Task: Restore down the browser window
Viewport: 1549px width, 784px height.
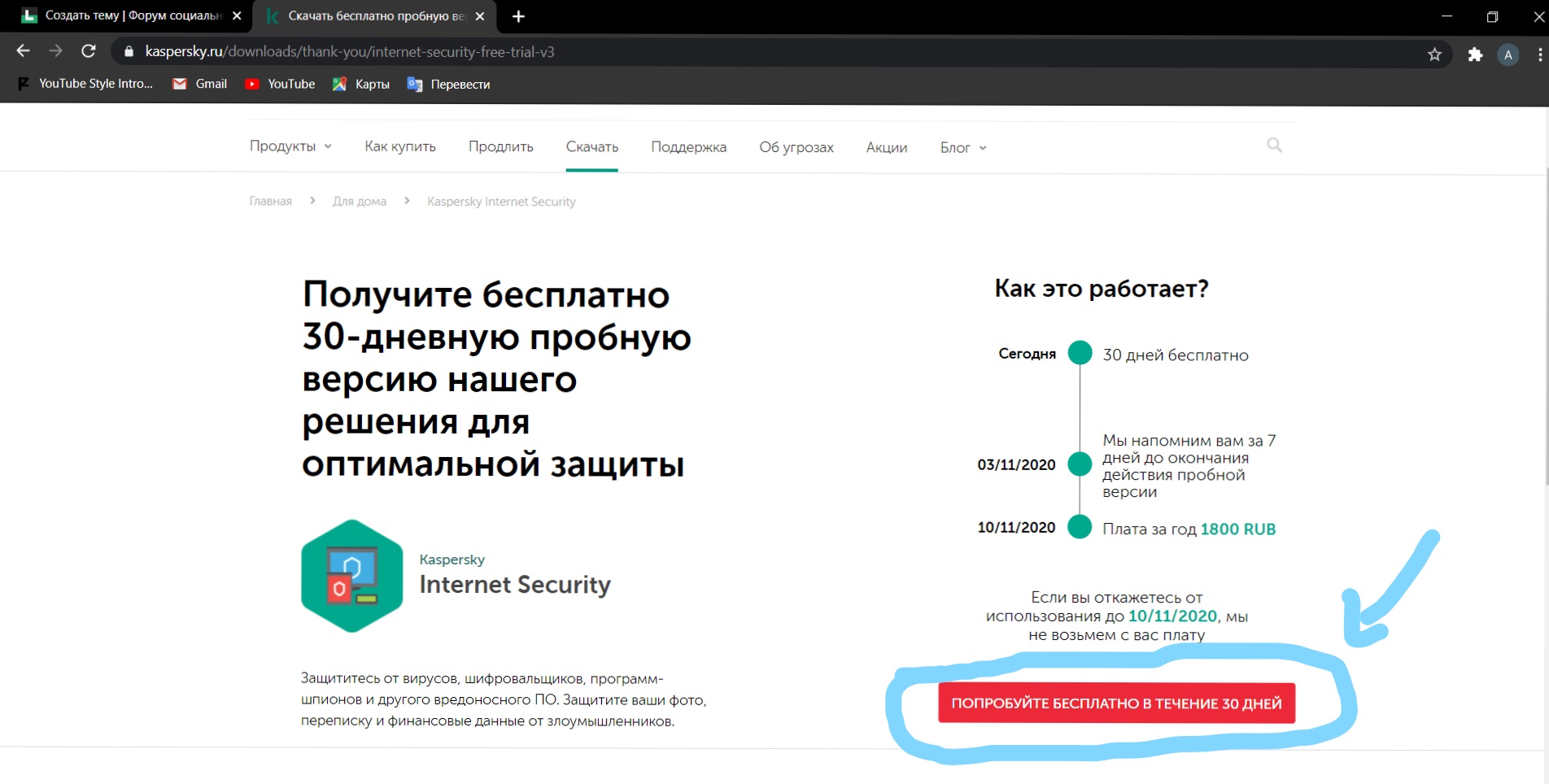Action: [1492, 16]
